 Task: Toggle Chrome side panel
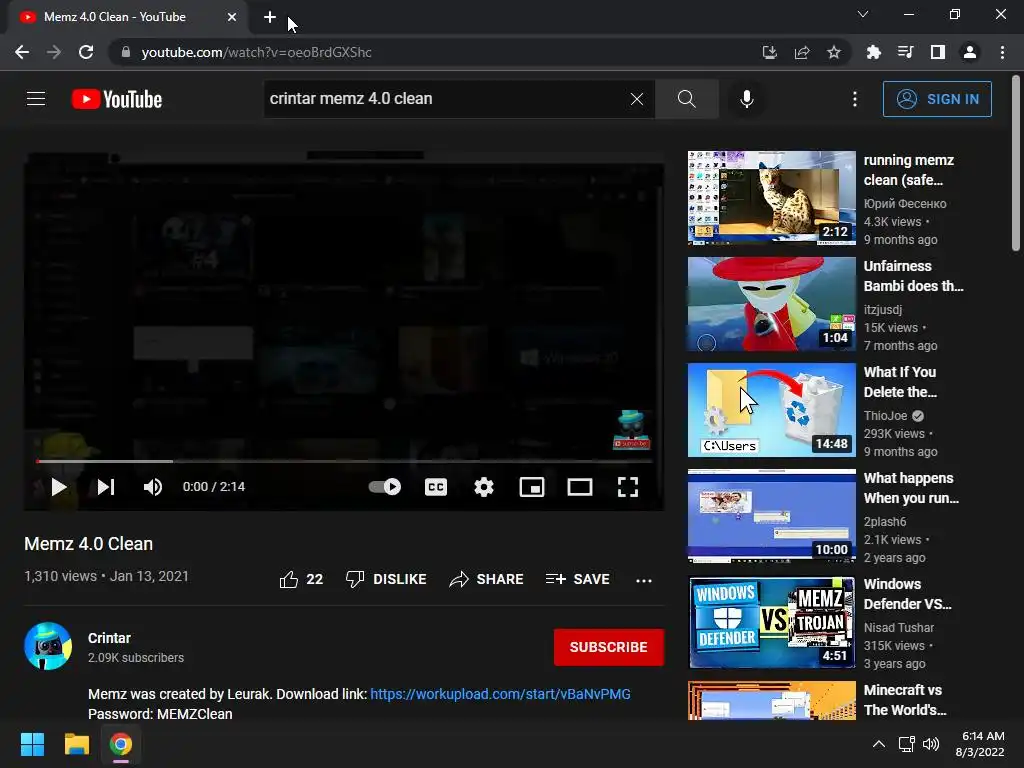pos(938,52)
